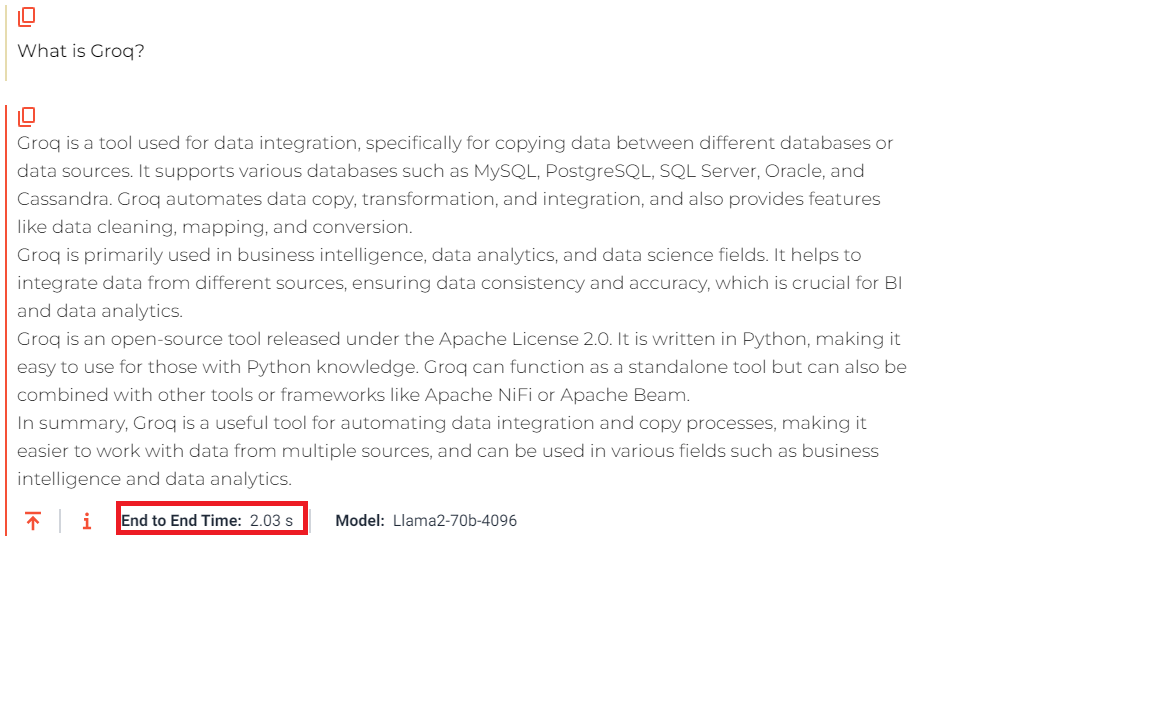Open the response info icon

(87, 521)
